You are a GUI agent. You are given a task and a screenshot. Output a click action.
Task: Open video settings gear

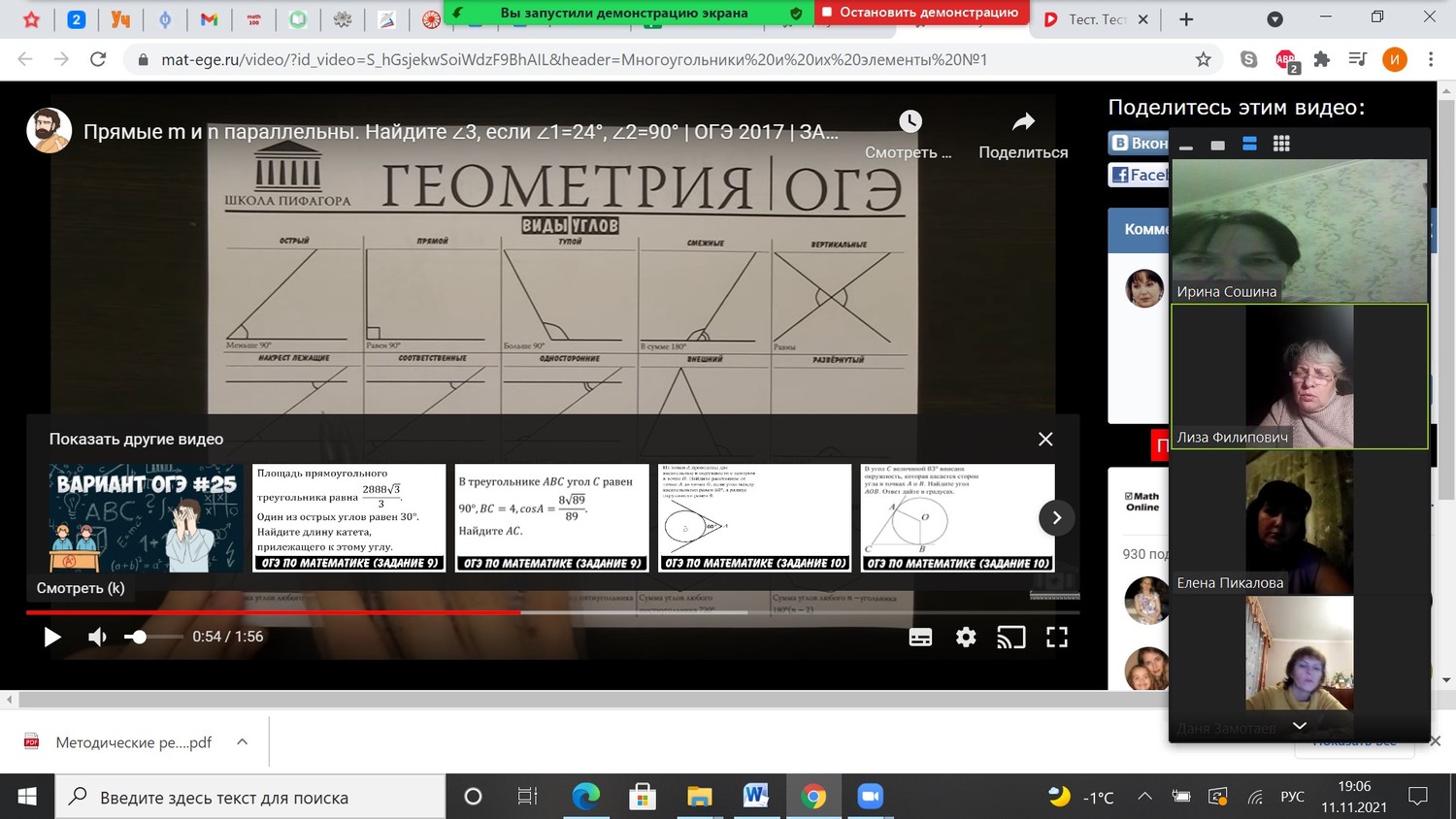[966, 637]
